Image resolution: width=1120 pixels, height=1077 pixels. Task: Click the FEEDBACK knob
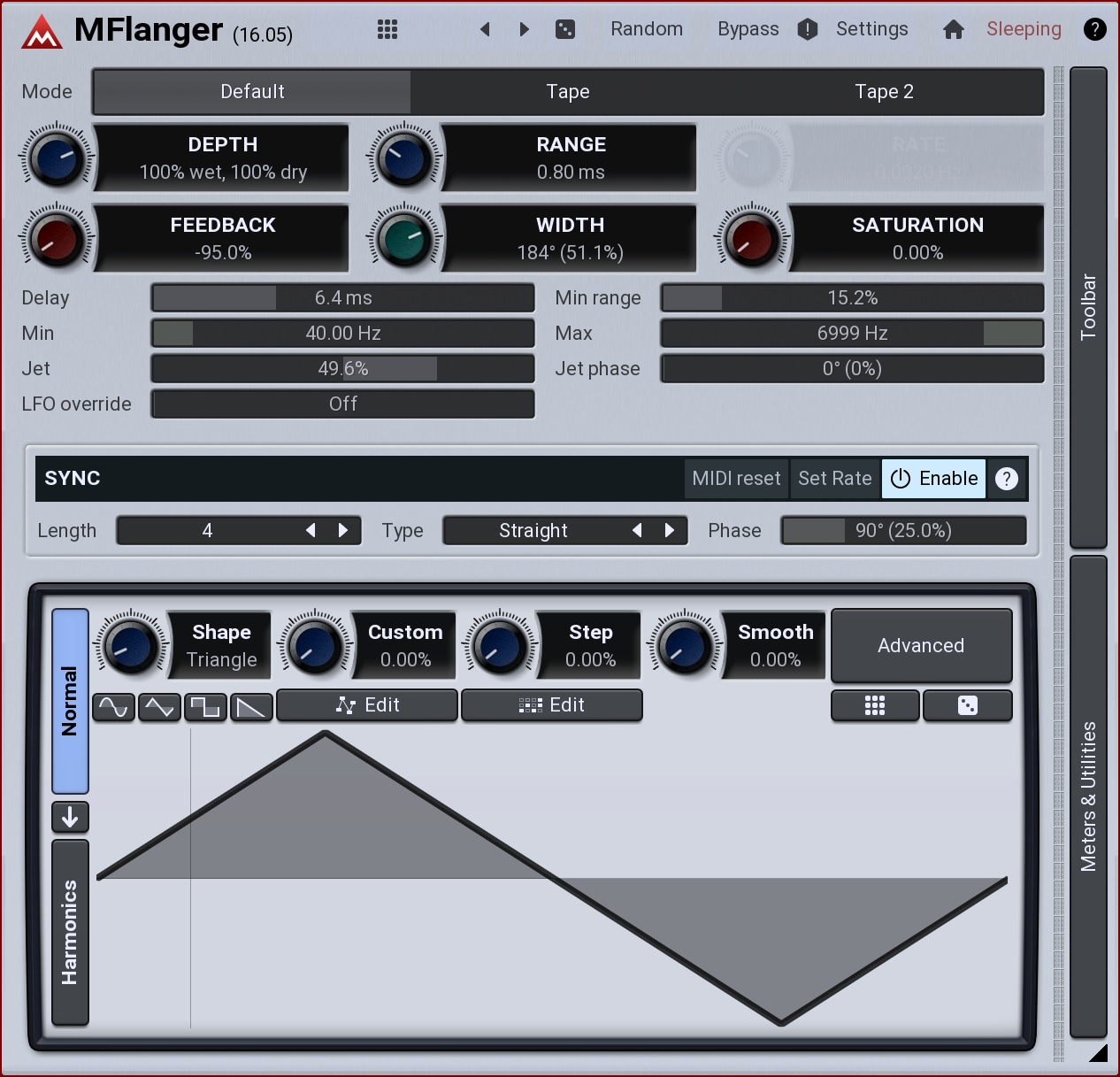57,239
